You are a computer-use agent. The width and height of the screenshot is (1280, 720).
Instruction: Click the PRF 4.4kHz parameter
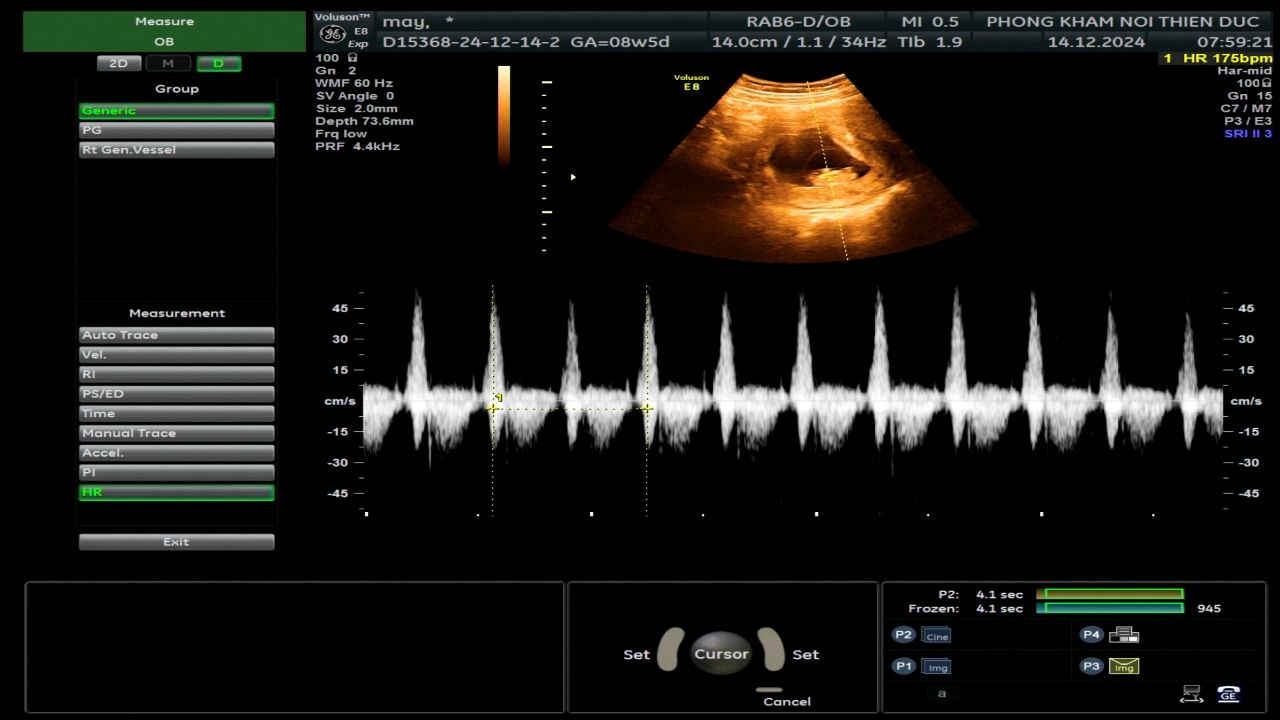pyautogui.click(x=357, y=146)
